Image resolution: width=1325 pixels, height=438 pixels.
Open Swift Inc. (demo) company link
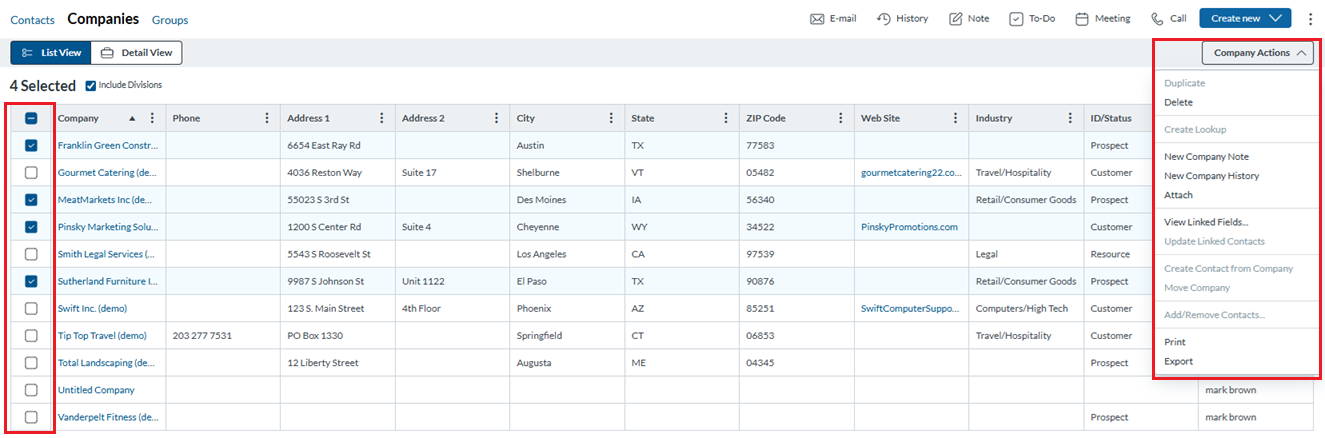(x=93, y=309)
